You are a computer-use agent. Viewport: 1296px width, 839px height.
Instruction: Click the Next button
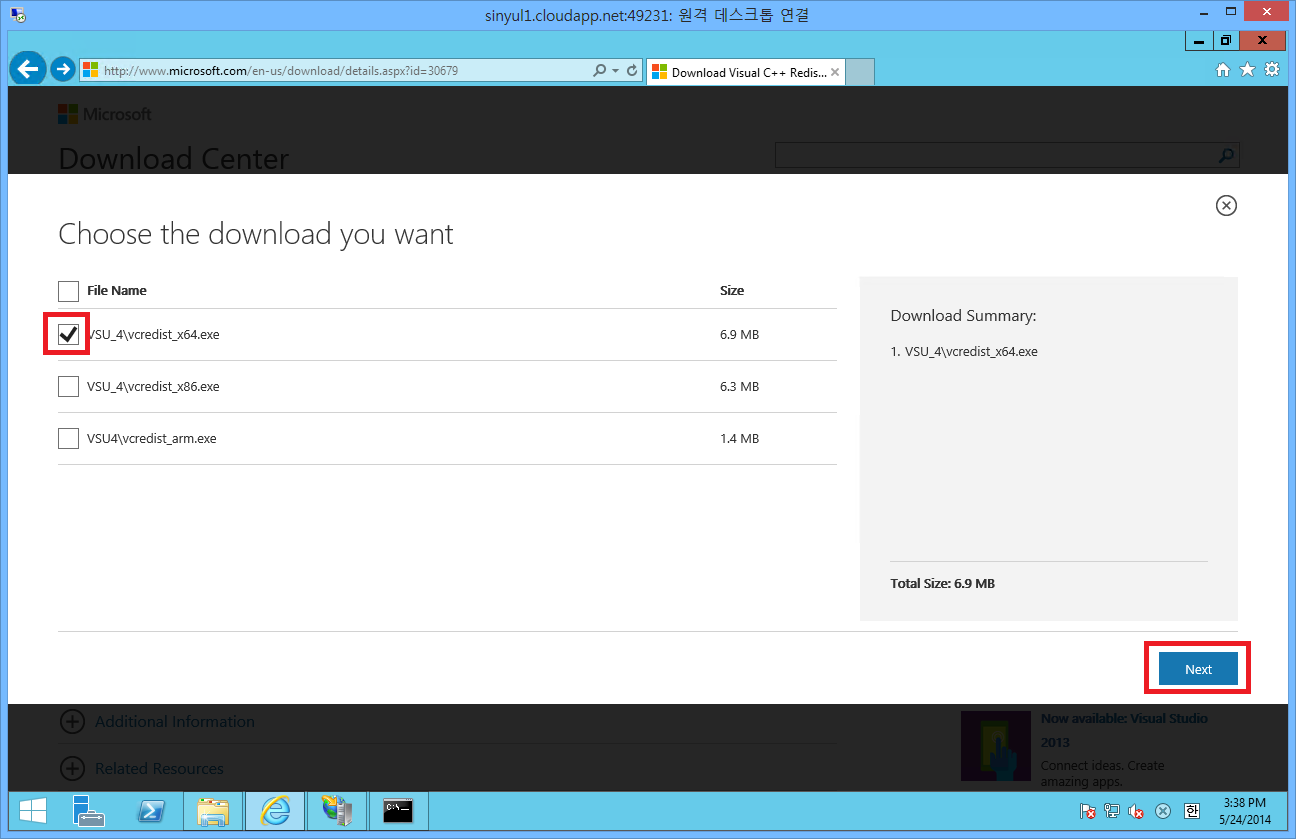[1198, 670]
